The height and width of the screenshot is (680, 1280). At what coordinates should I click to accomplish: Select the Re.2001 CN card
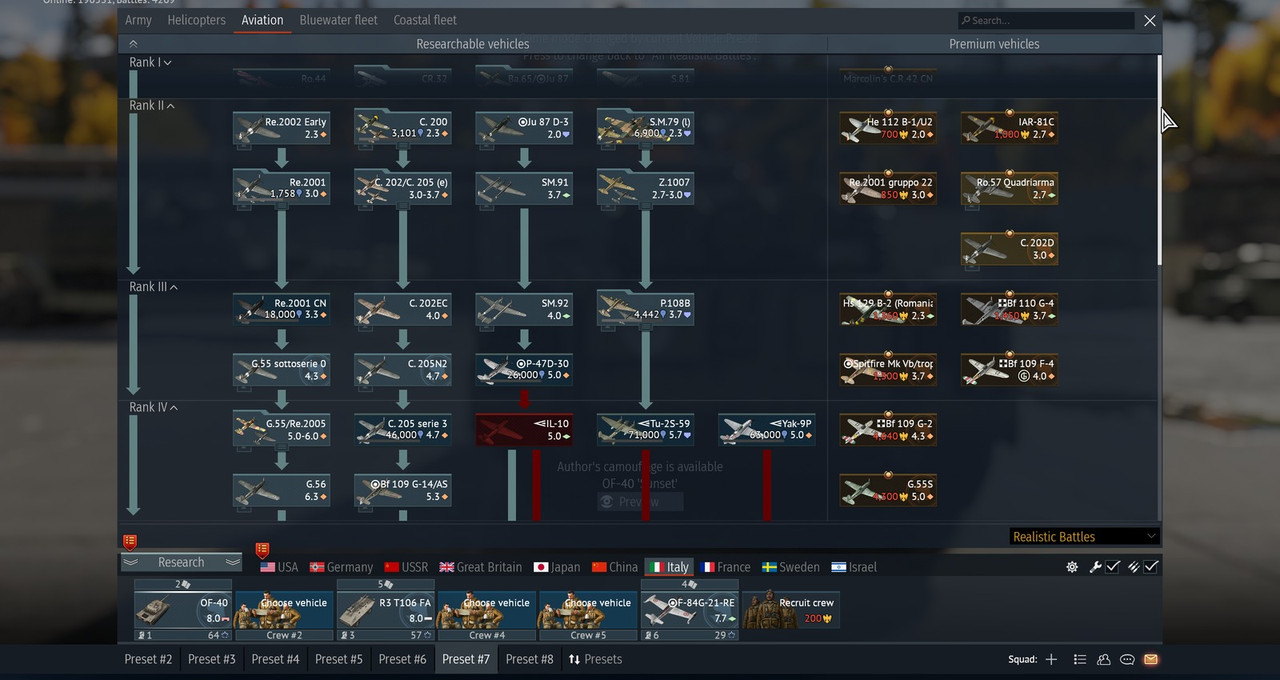(x=281, y=309)
